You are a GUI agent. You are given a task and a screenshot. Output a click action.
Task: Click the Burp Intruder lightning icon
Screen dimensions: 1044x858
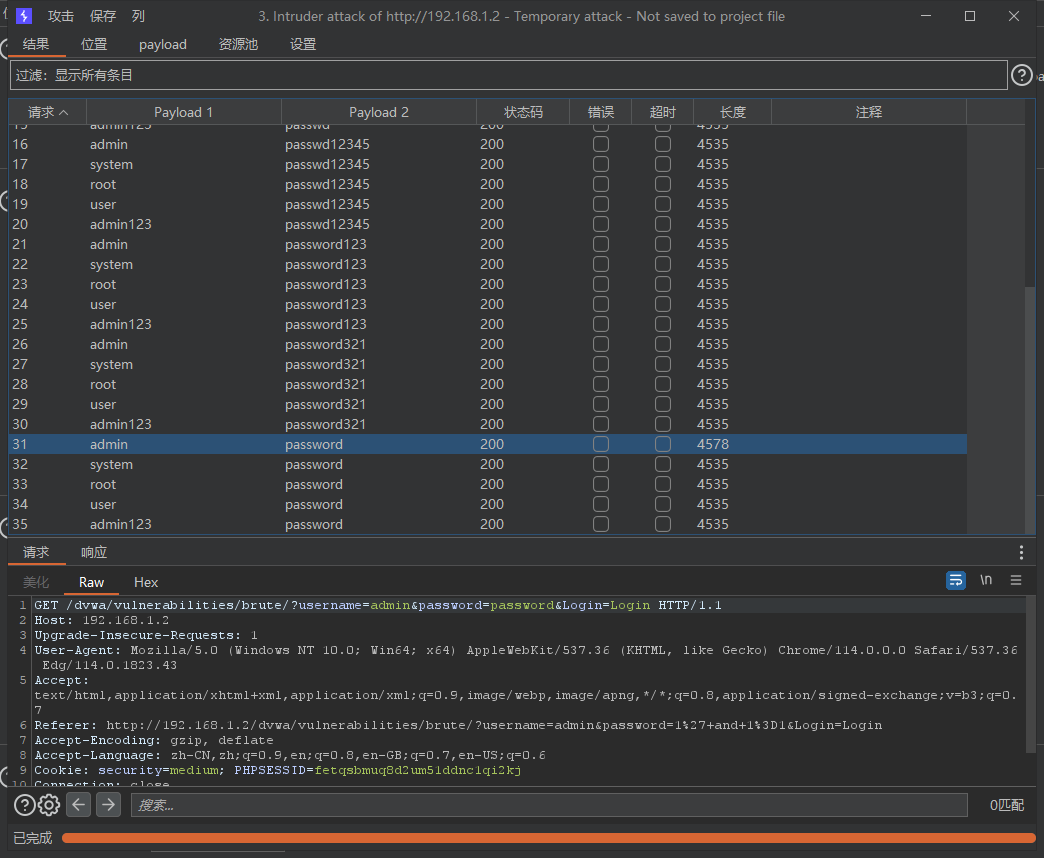[x=24, y=16]
